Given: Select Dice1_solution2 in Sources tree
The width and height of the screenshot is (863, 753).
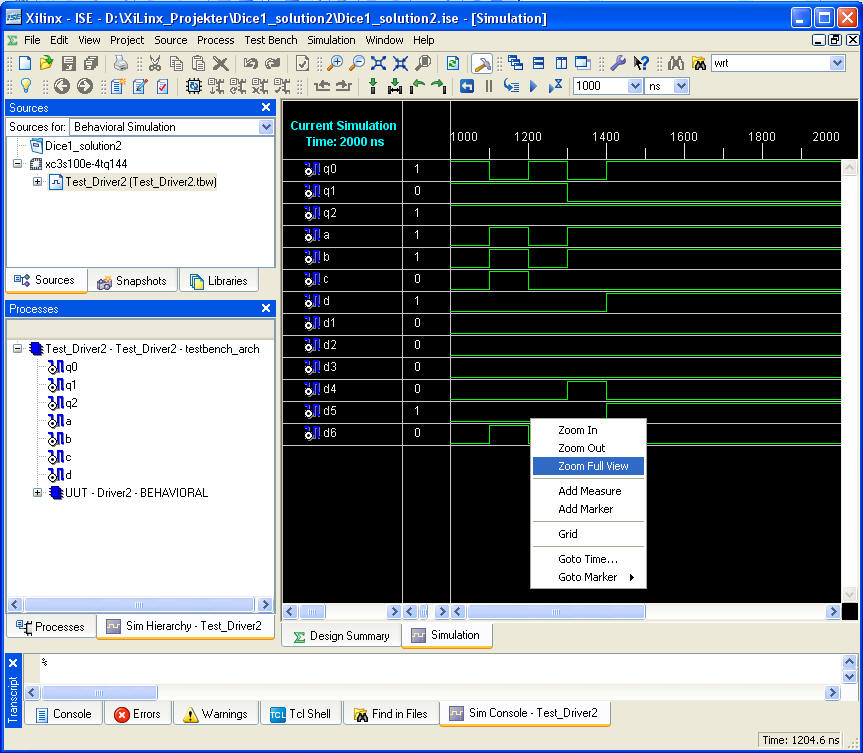Looking at the screenshot, I should click(83, 146).
